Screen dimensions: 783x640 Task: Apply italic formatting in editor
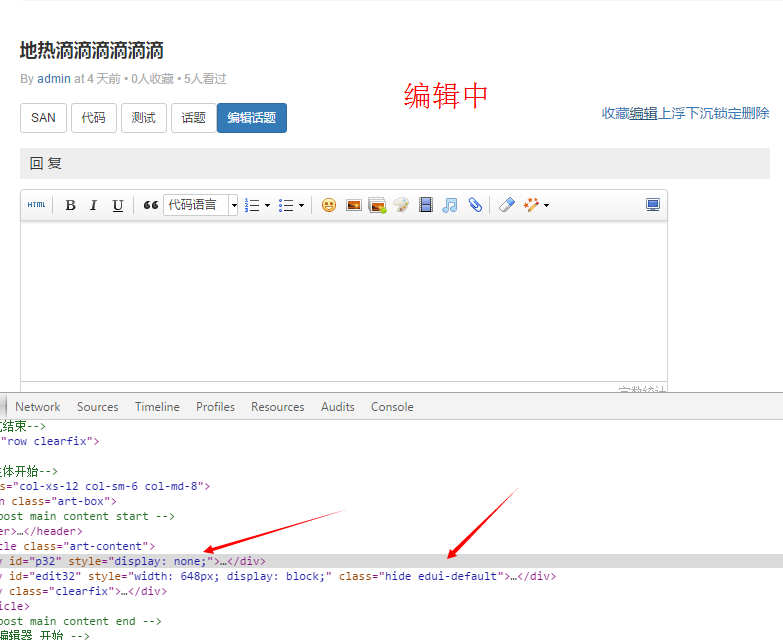point(93,205)
